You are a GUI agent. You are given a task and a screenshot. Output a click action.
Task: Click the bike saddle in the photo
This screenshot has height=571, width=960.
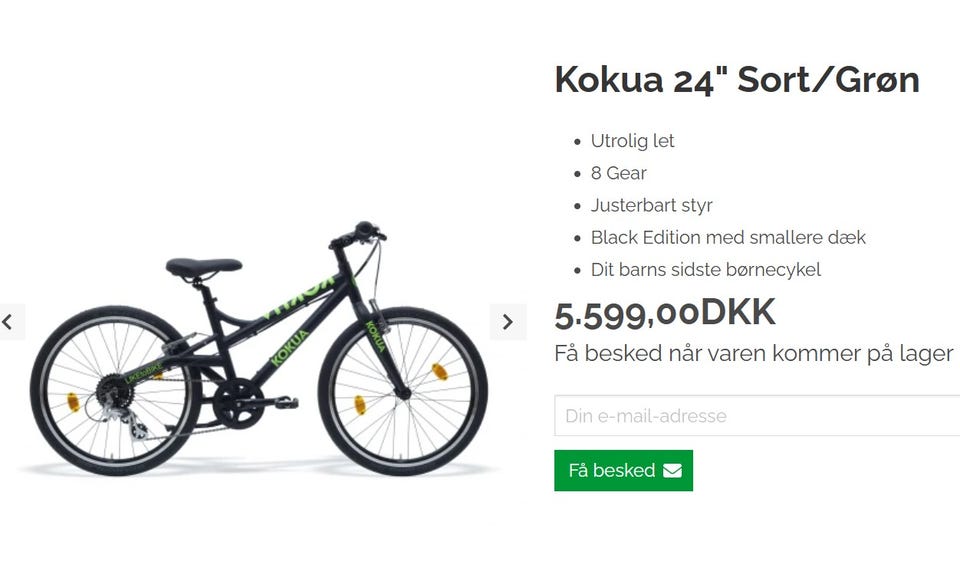(204, 267)
